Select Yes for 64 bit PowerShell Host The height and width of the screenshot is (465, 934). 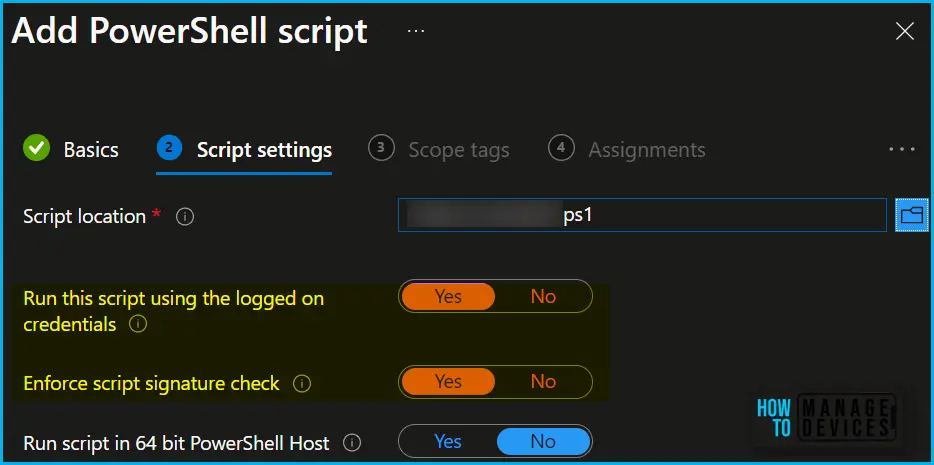(x=448, y=441)
